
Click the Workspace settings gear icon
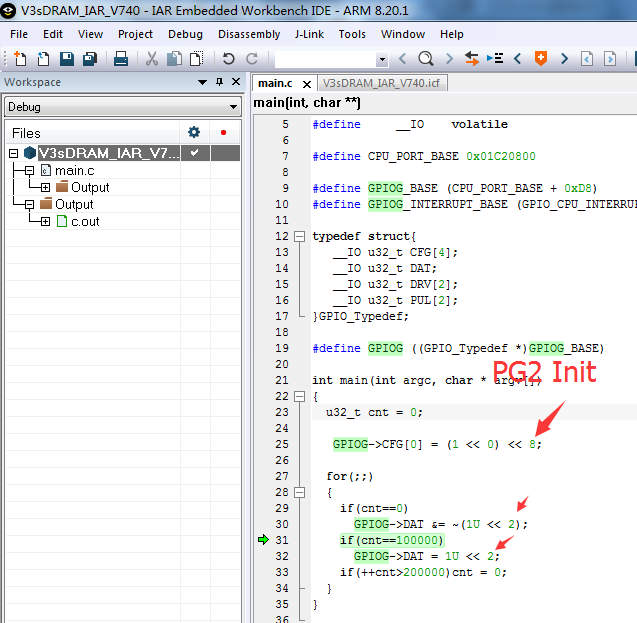click(194, 132)
